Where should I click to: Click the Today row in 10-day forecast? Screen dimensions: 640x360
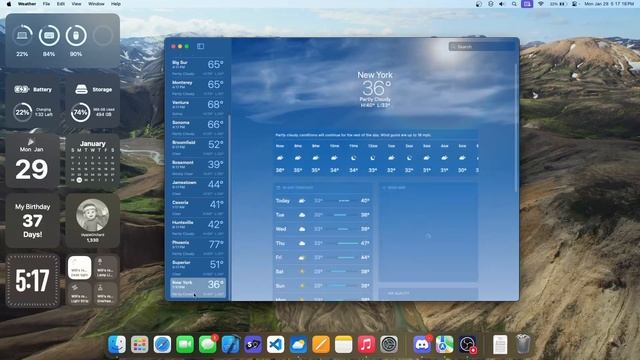click(x=322, y=201)
